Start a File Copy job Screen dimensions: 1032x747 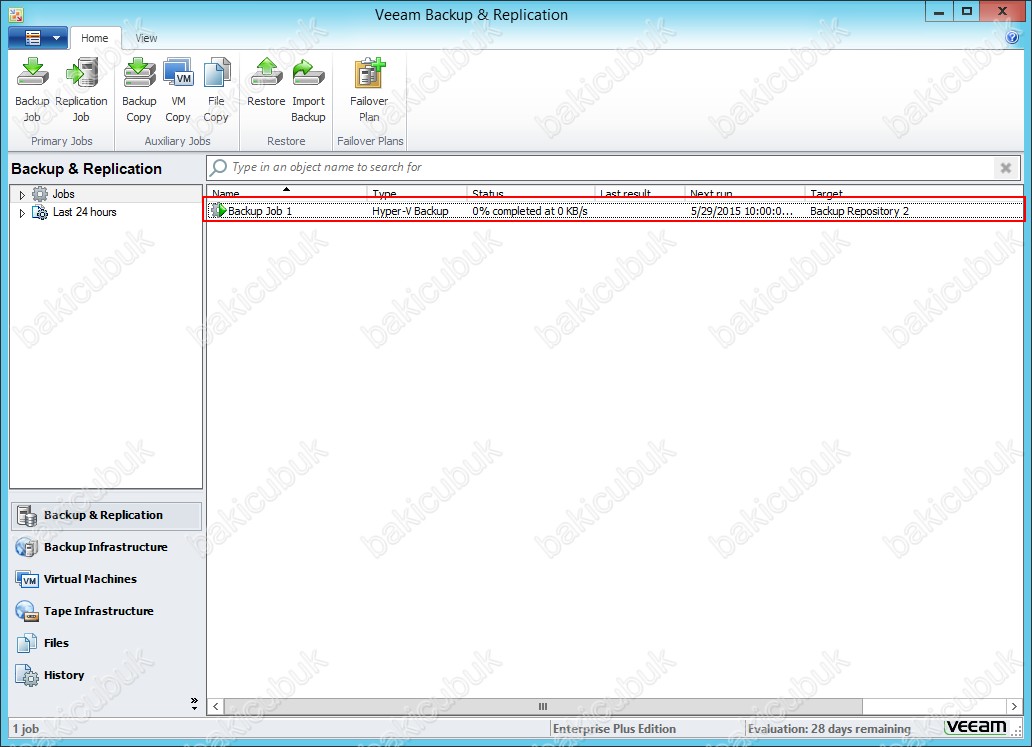coord(216,90)
